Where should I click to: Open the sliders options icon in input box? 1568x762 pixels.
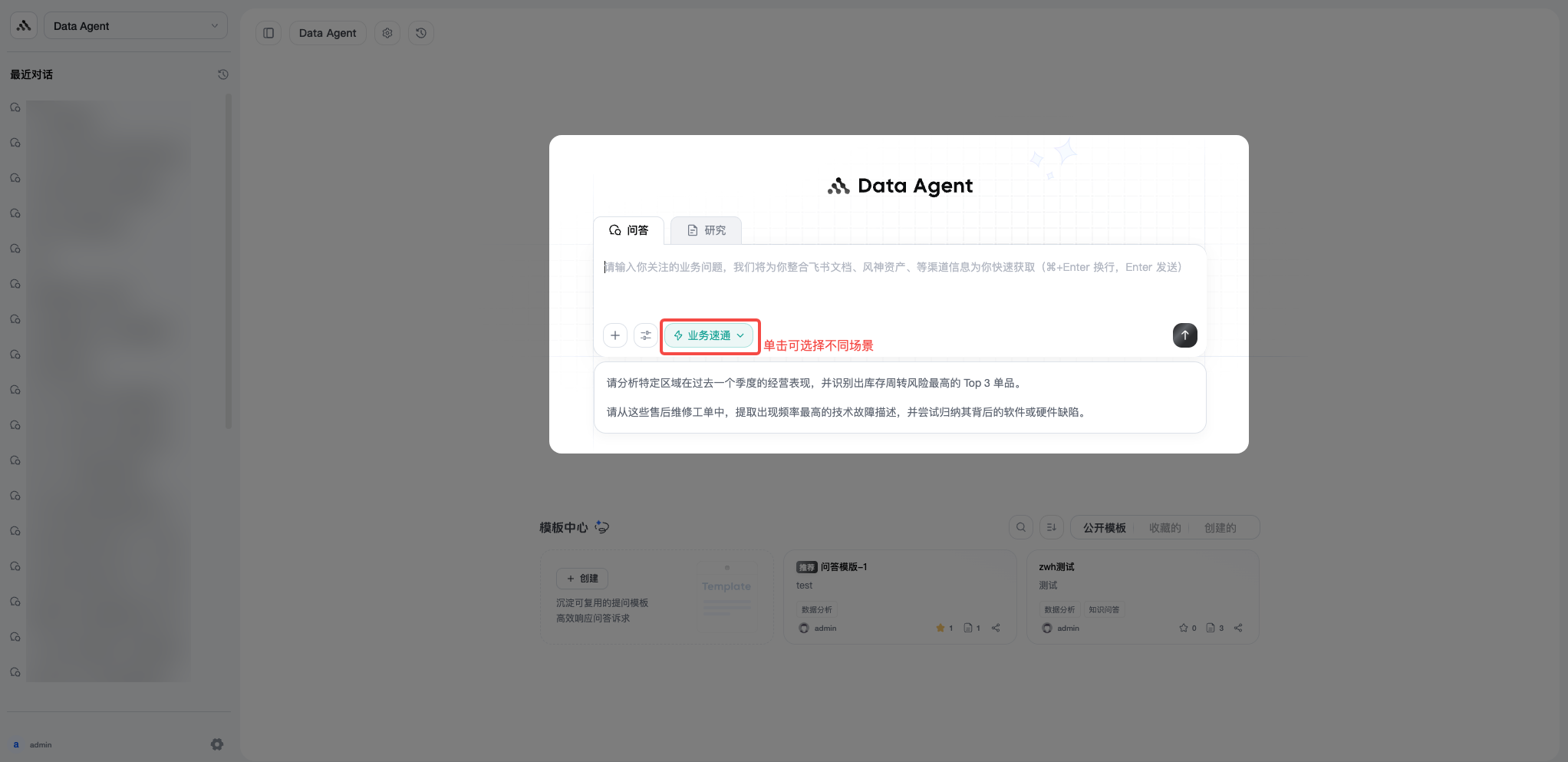click(x=646, y=335)
